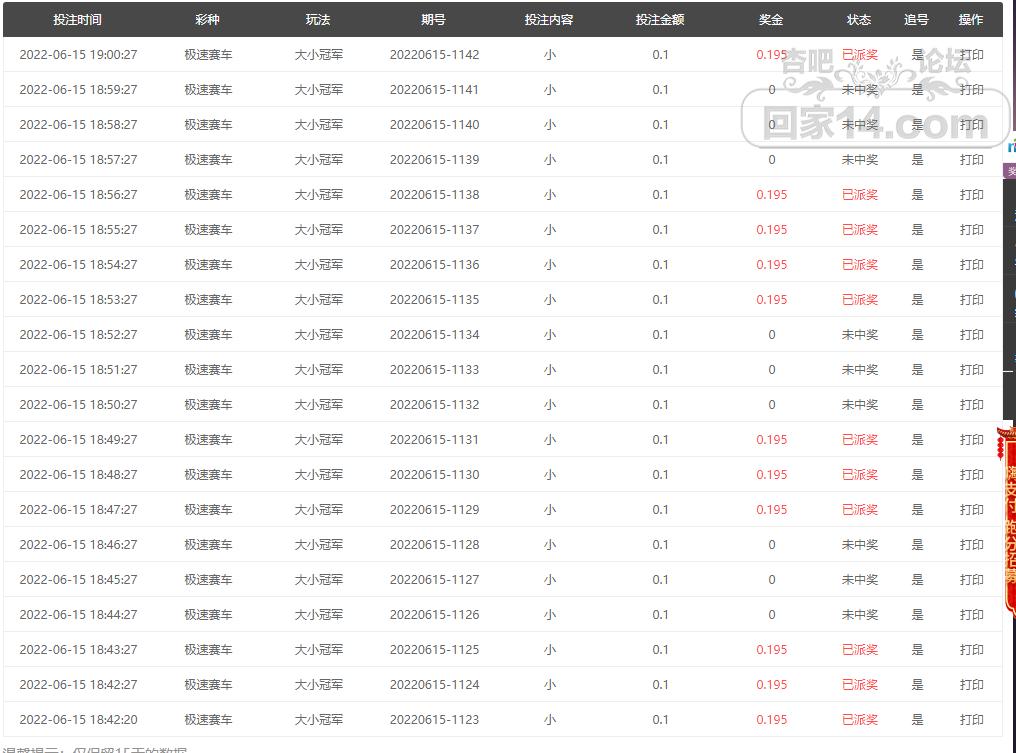
Task: Click the 0.1 bet amount for period 20220615-1129
Action: click(x=660, y=509)
